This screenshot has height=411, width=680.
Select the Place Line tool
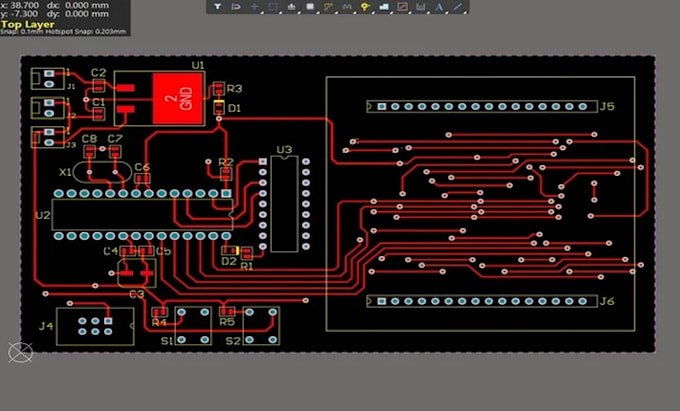[x=458, y=7]
